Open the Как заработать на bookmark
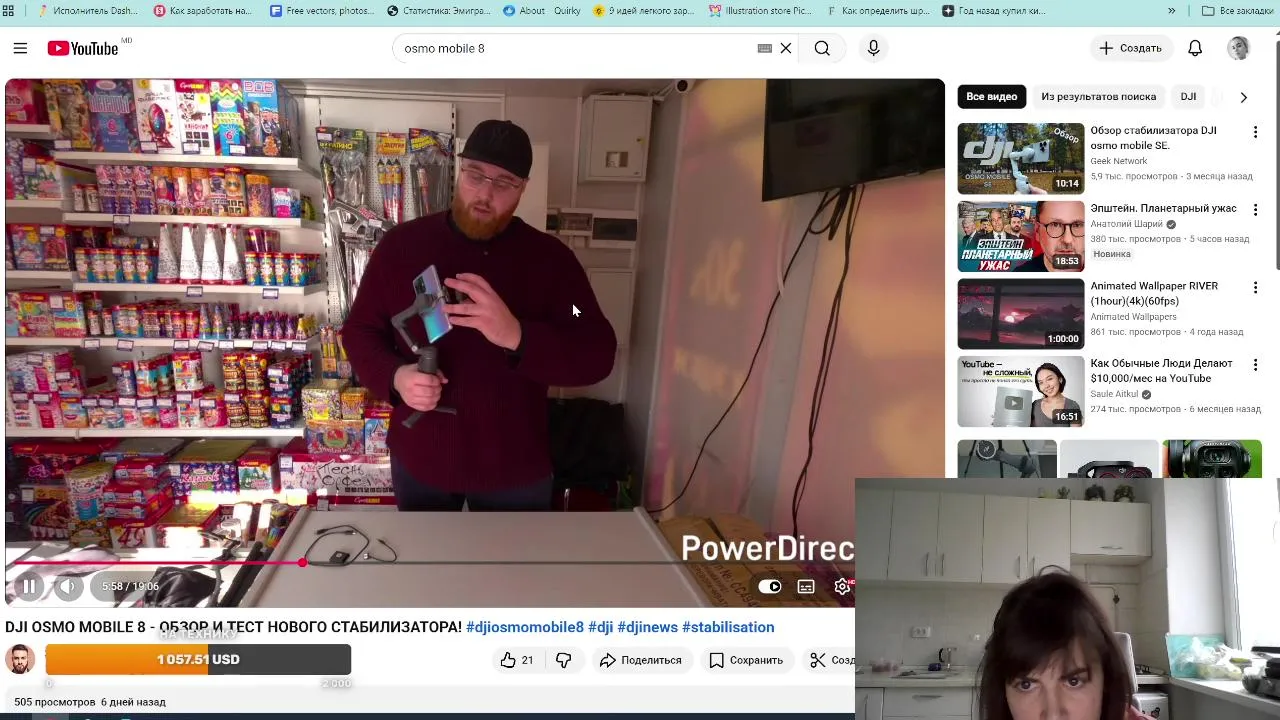Viewport: 1280px width, 720px height. 203,11
